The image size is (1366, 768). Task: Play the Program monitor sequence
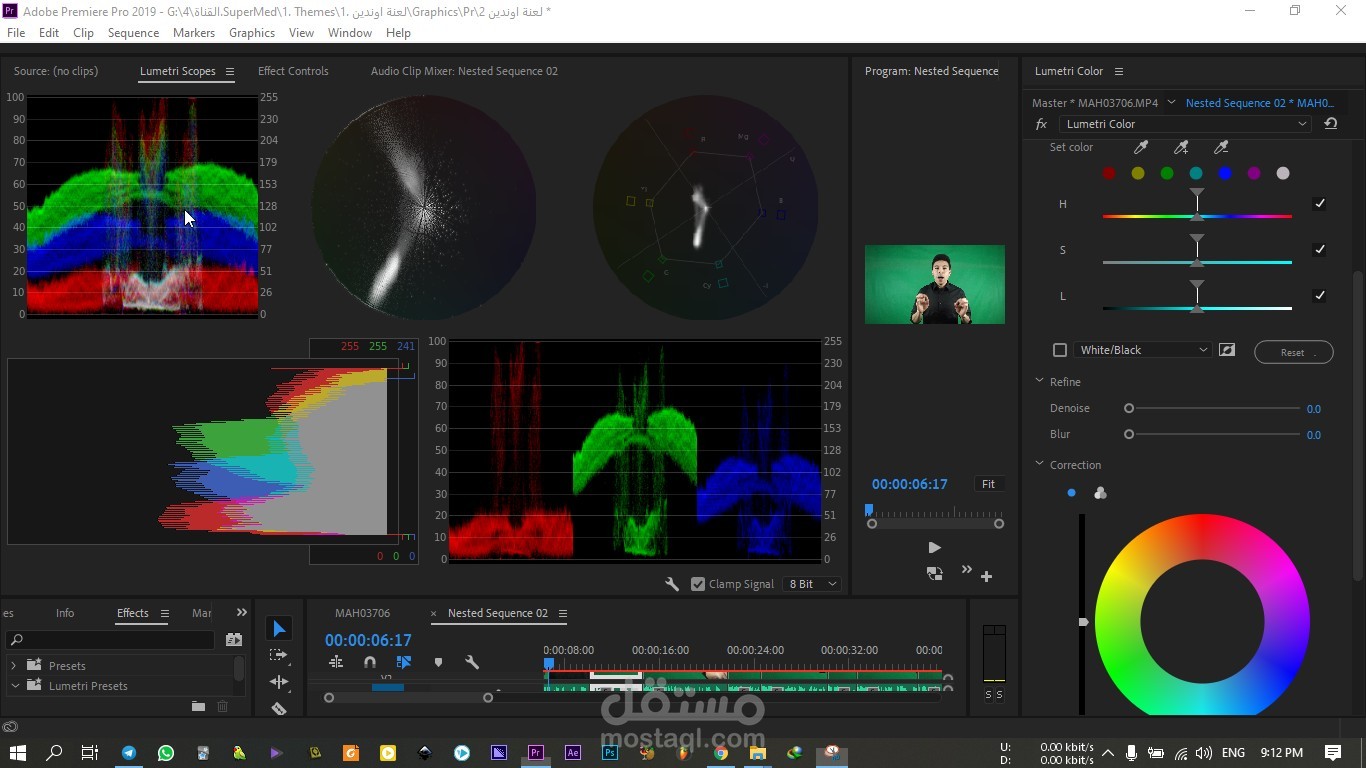[x=934, y=548]
